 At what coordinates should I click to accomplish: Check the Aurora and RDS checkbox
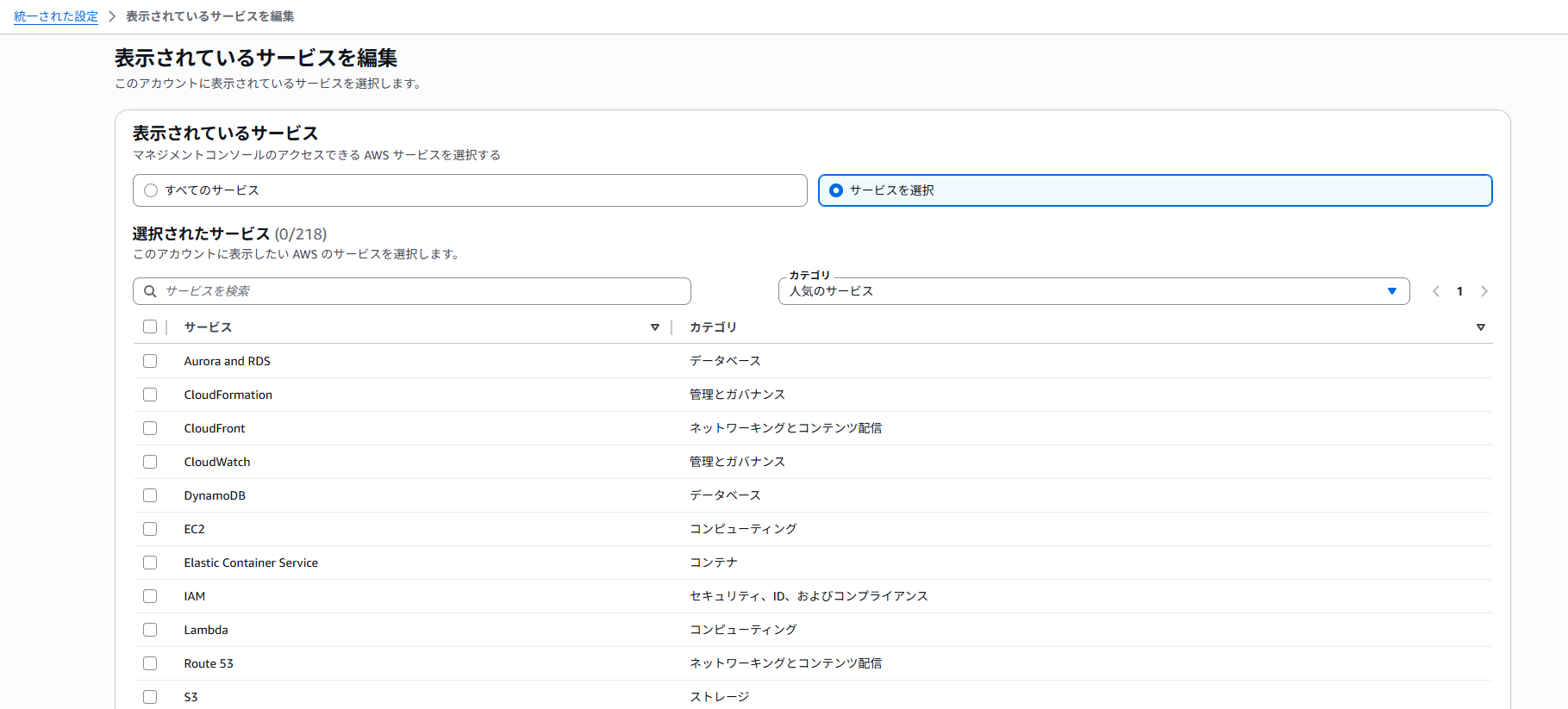pyautogui.click(x=150, y=361)
